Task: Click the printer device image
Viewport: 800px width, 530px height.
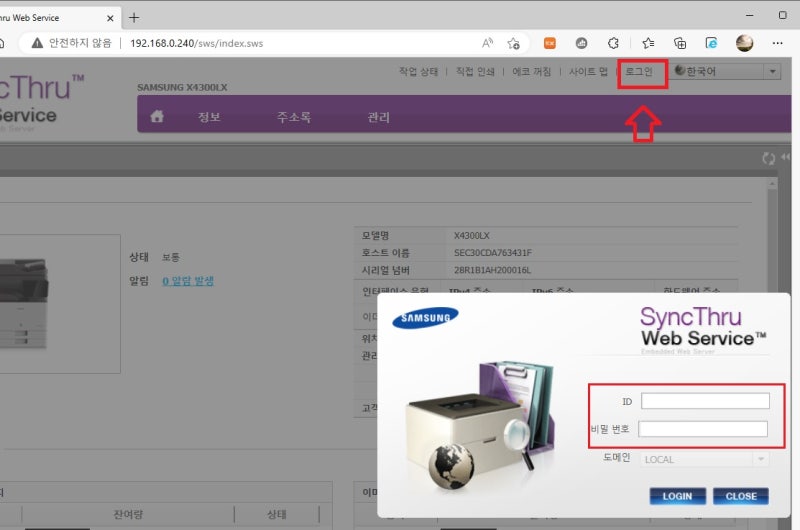Action: tap(24, 304)
